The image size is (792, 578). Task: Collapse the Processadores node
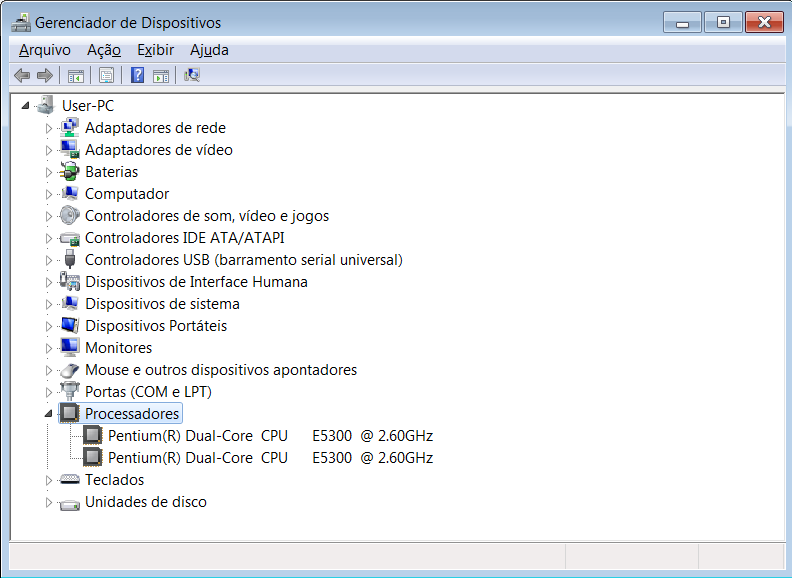[x=48, y=413]
